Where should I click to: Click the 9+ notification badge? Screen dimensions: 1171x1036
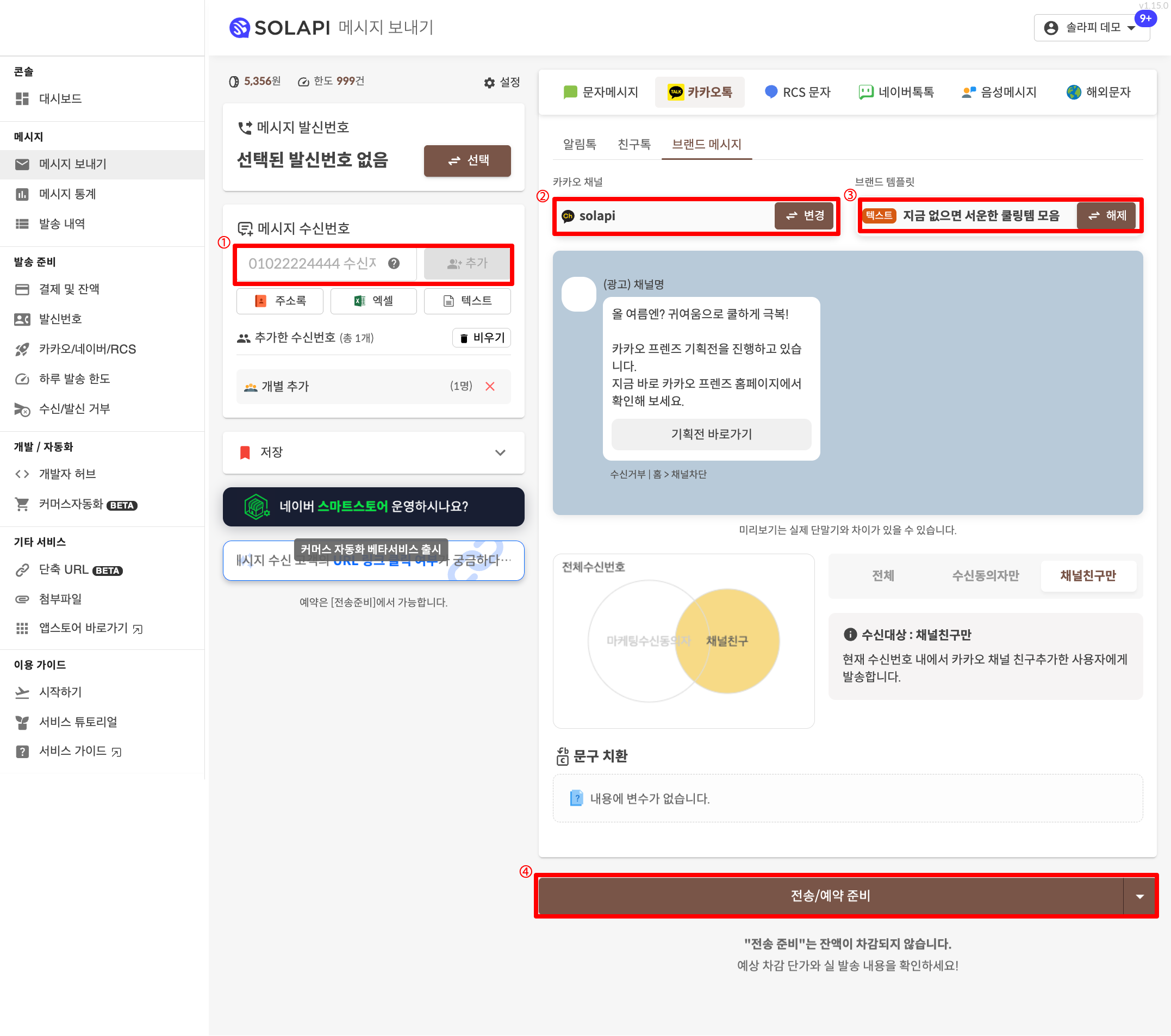tap(1146, 18)
